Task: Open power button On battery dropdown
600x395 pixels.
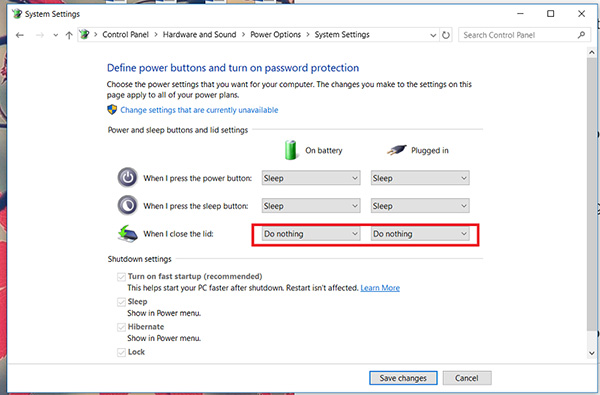Action: pyautogui.click(x=311, y=178)
